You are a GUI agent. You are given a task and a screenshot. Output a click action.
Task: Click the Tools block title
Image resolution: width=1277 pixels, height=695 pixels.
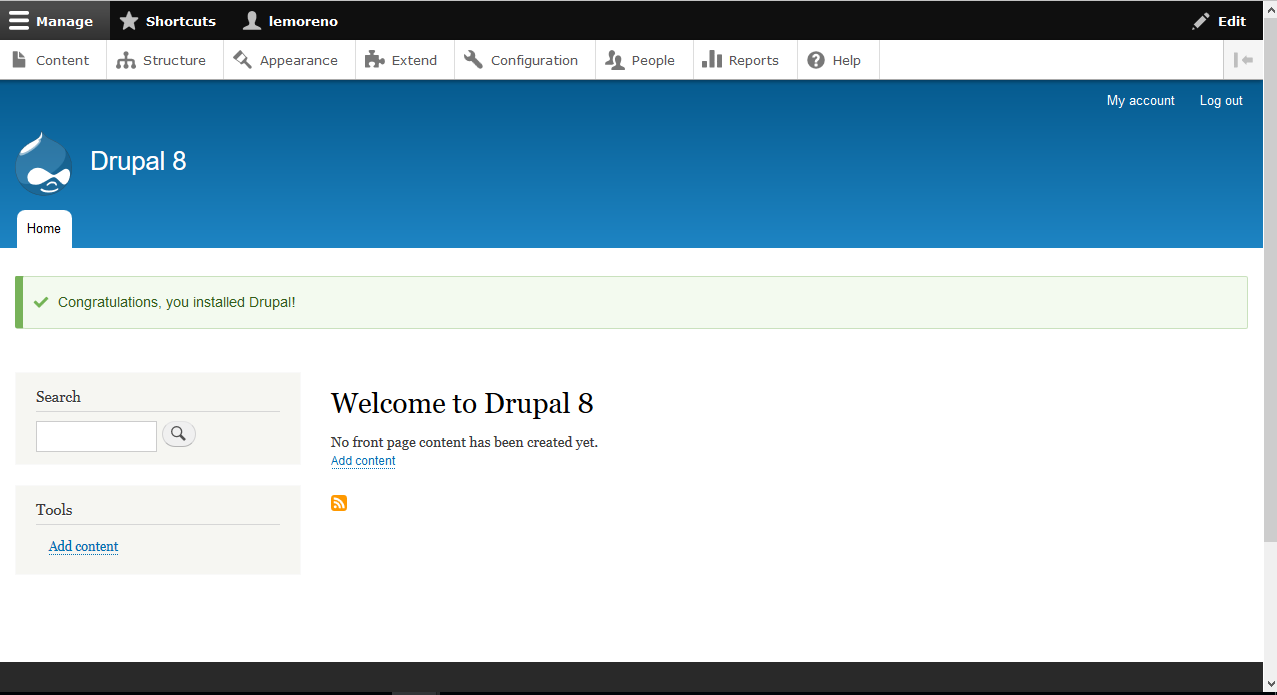54,510
